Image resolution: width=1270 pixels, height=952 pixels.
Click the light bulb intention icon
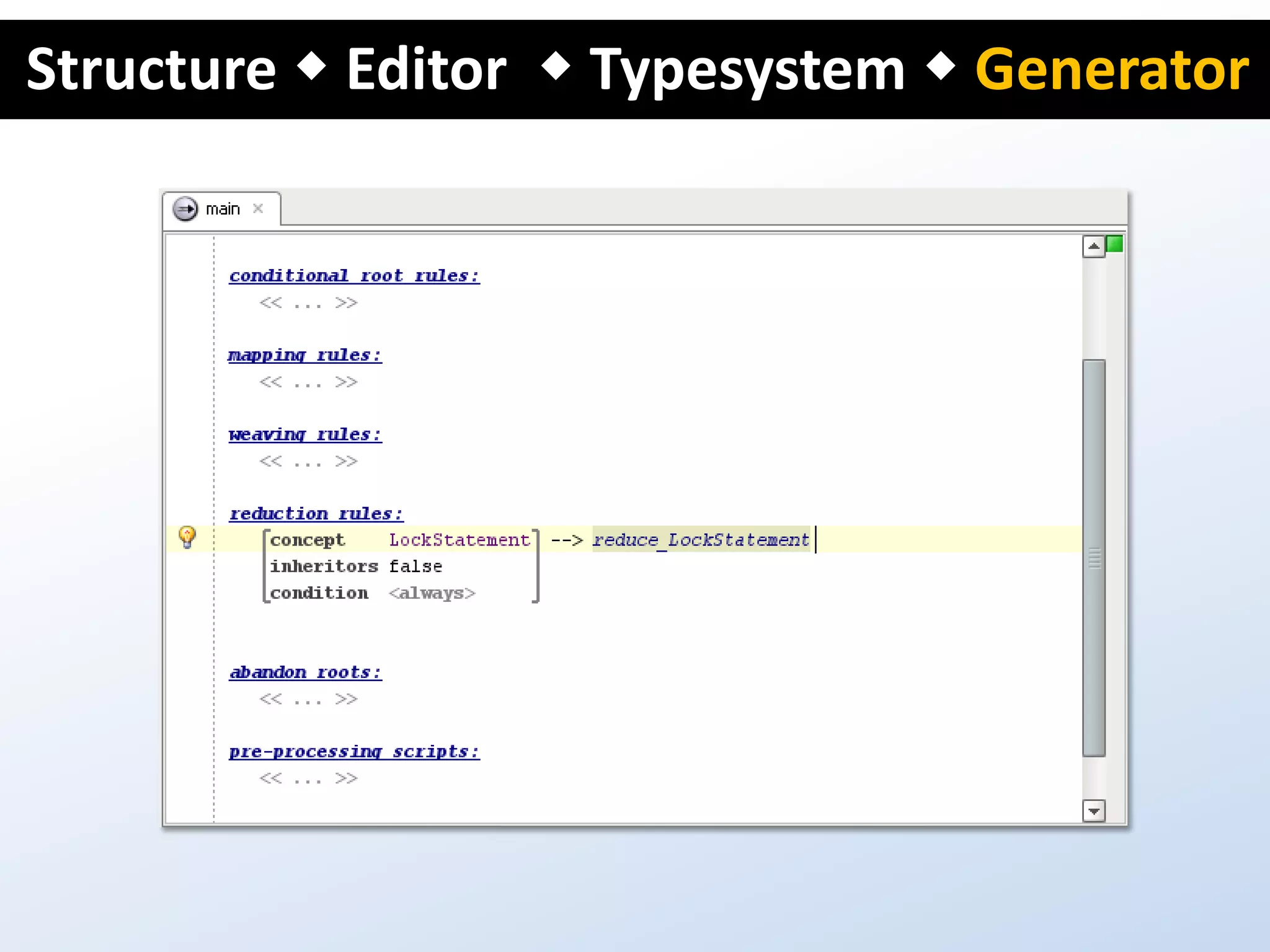pyautogui.click(x=187, y=537)
